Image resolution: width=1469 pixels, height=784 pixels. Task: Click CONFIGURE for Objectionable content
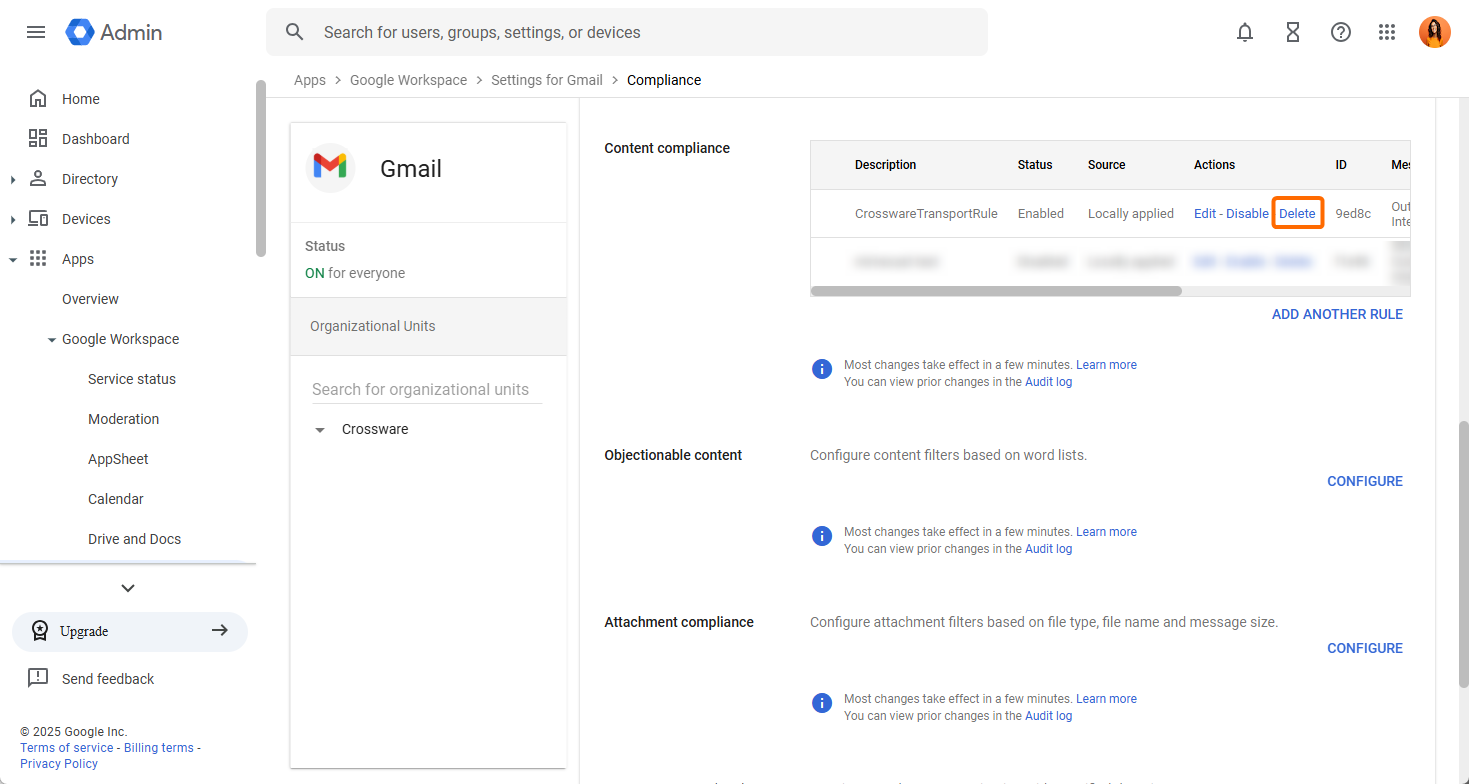(x=1364, y=481)
